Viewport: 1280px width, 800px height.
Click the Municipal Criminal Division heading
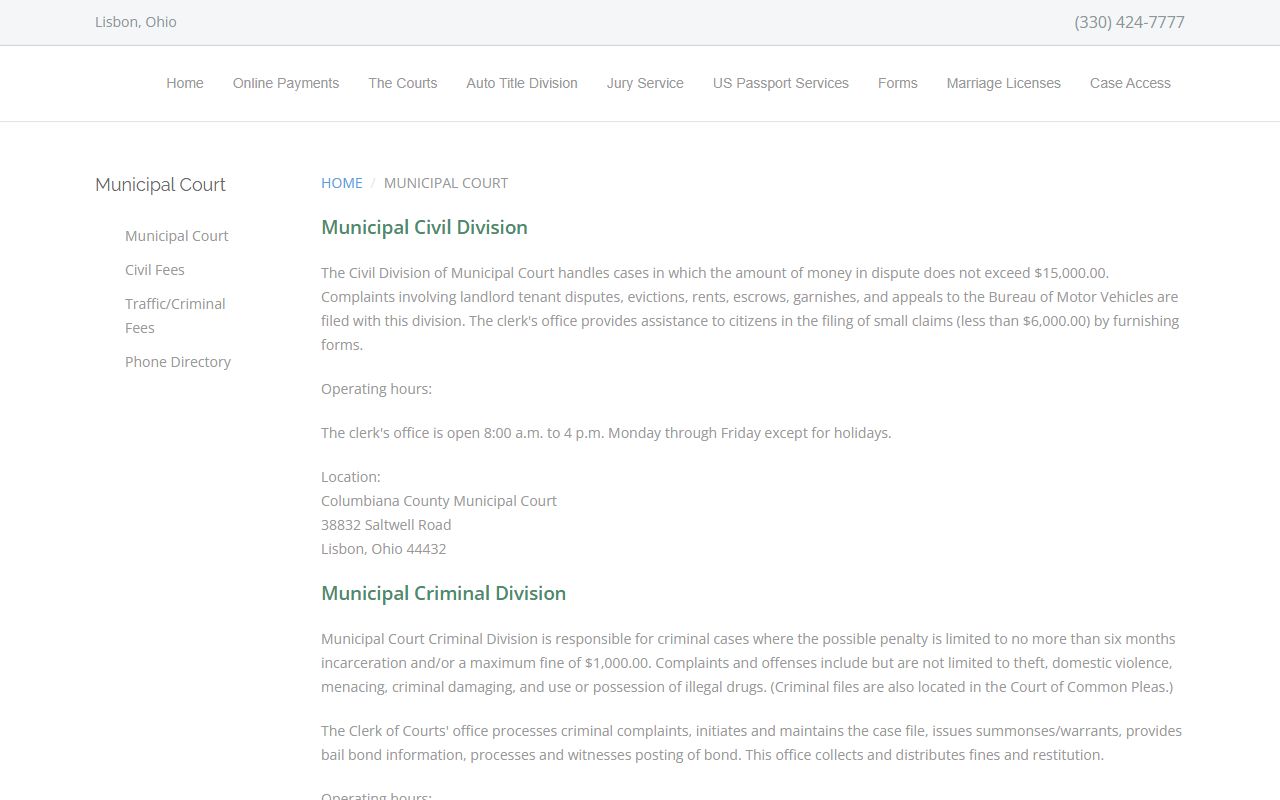(x=443, y=593)
